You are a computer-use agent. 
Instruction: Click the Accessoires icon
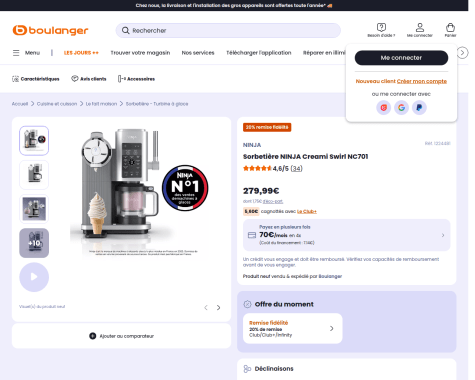[x=122, y=79]
